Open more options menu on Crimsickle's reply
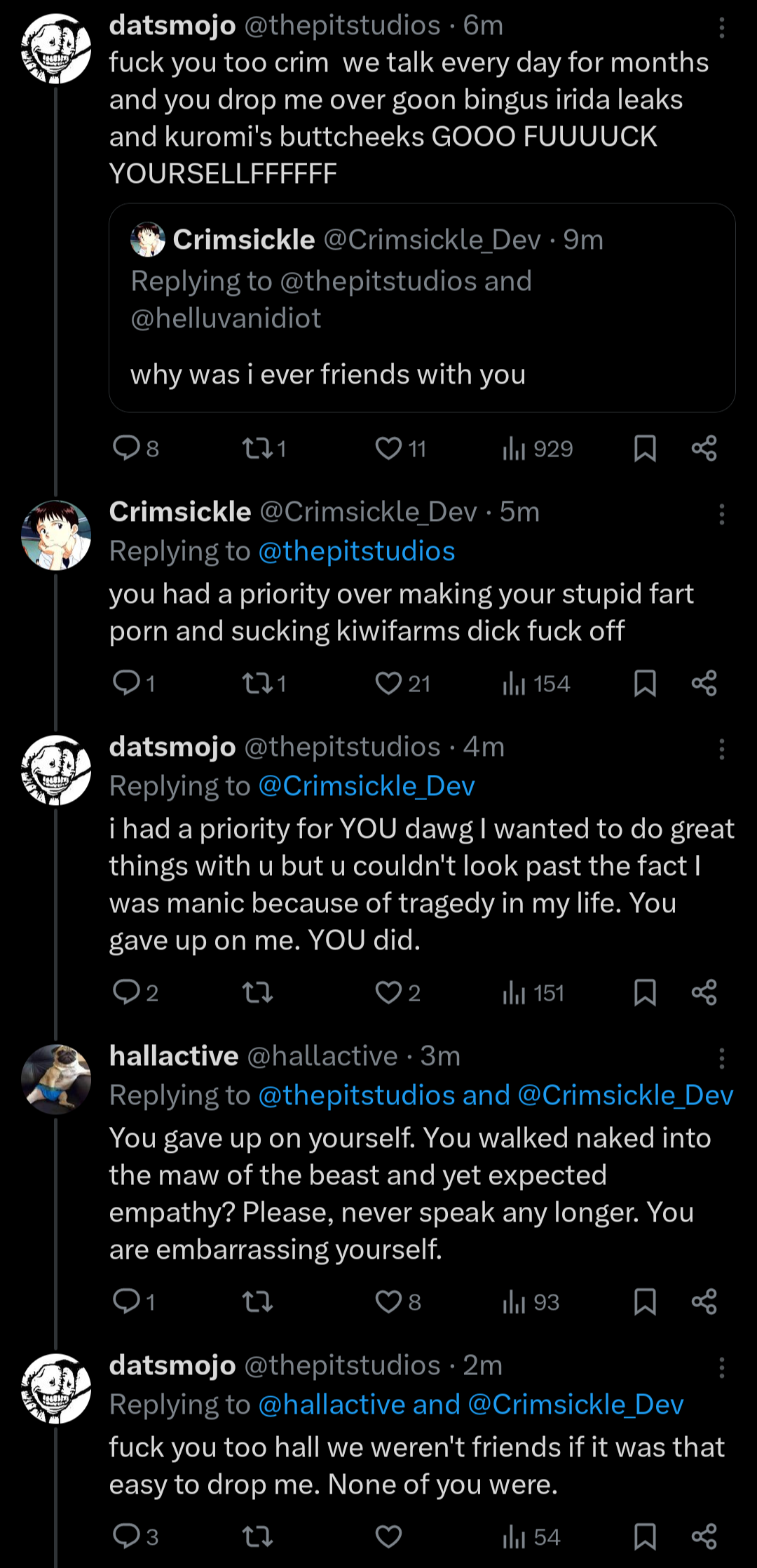 (x=721, y=514)
